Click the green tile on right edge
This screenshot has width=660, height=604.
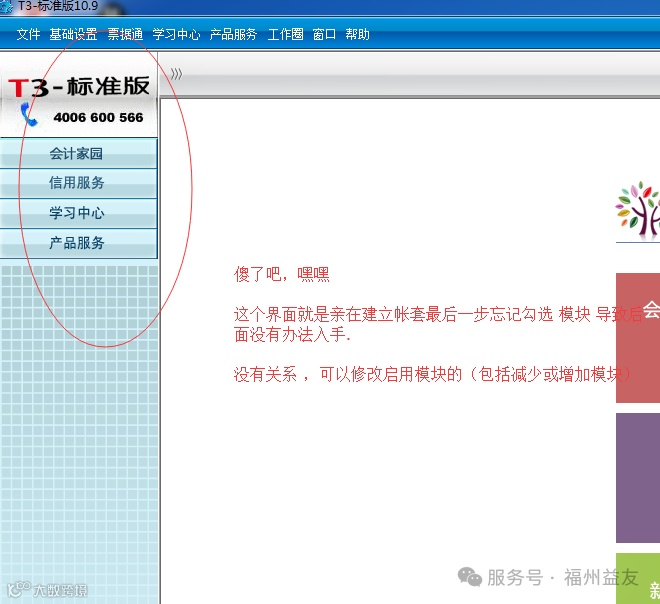(x=638, y=578)
